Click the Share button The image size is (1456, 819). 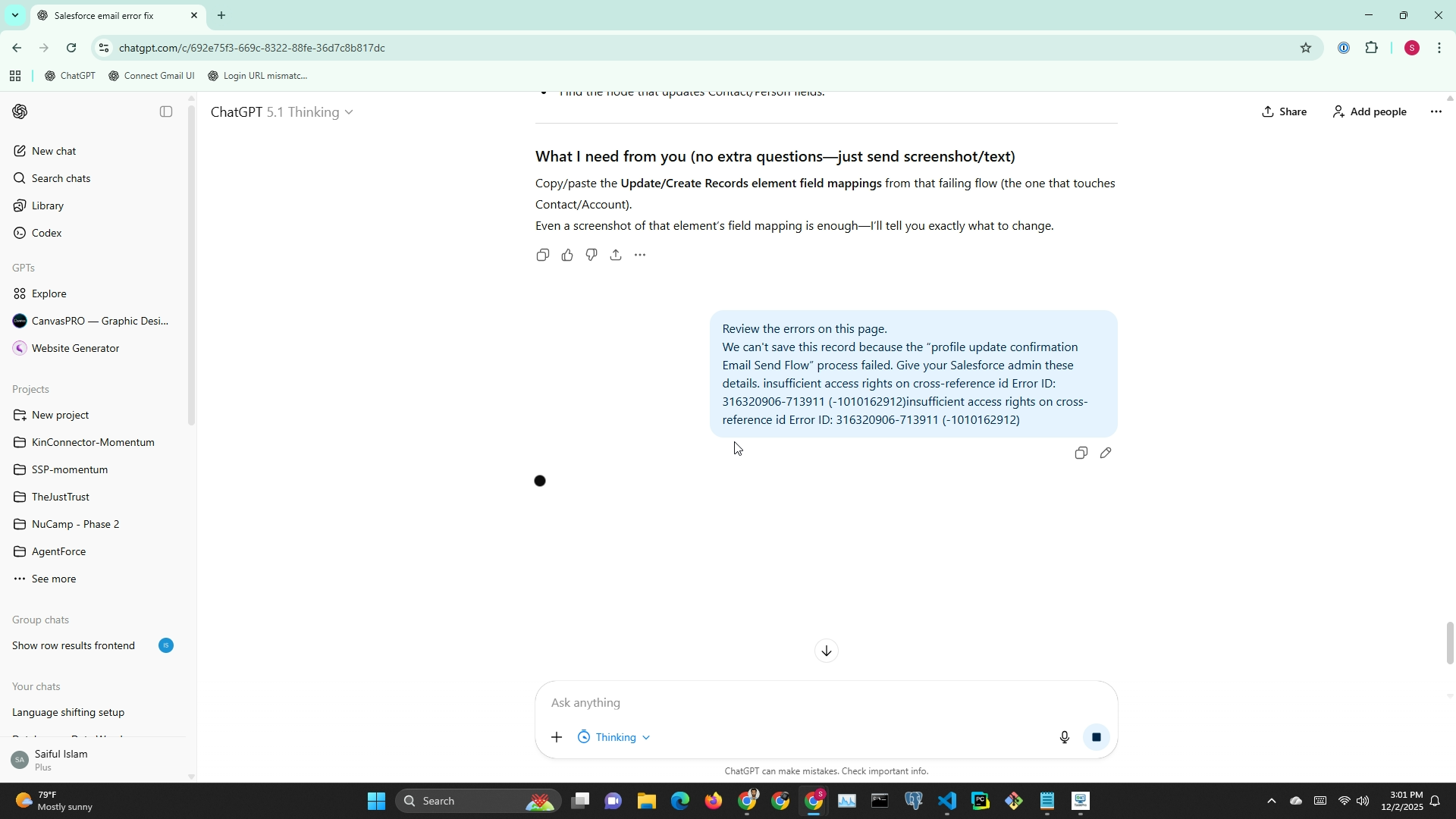(1284, 112)
